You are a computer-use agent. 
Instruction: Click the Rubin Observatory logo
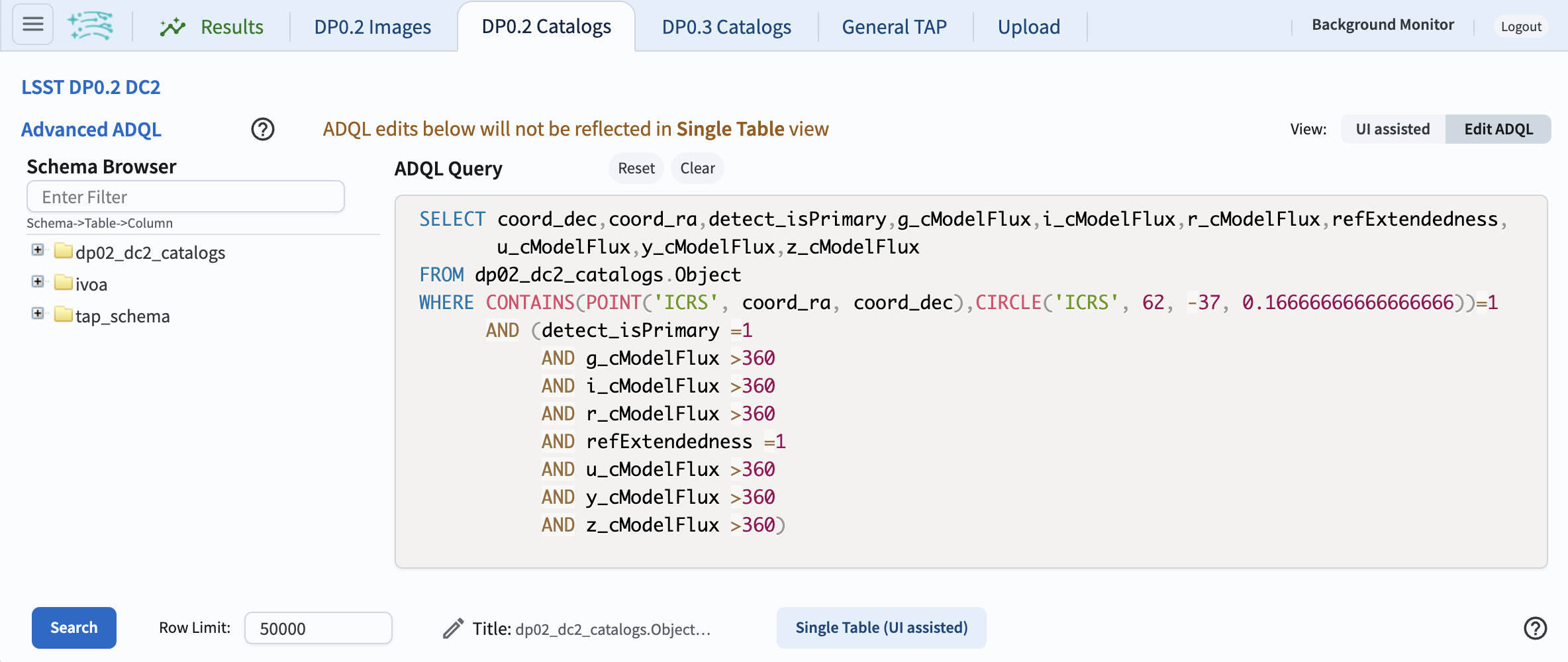coord(91,25)
